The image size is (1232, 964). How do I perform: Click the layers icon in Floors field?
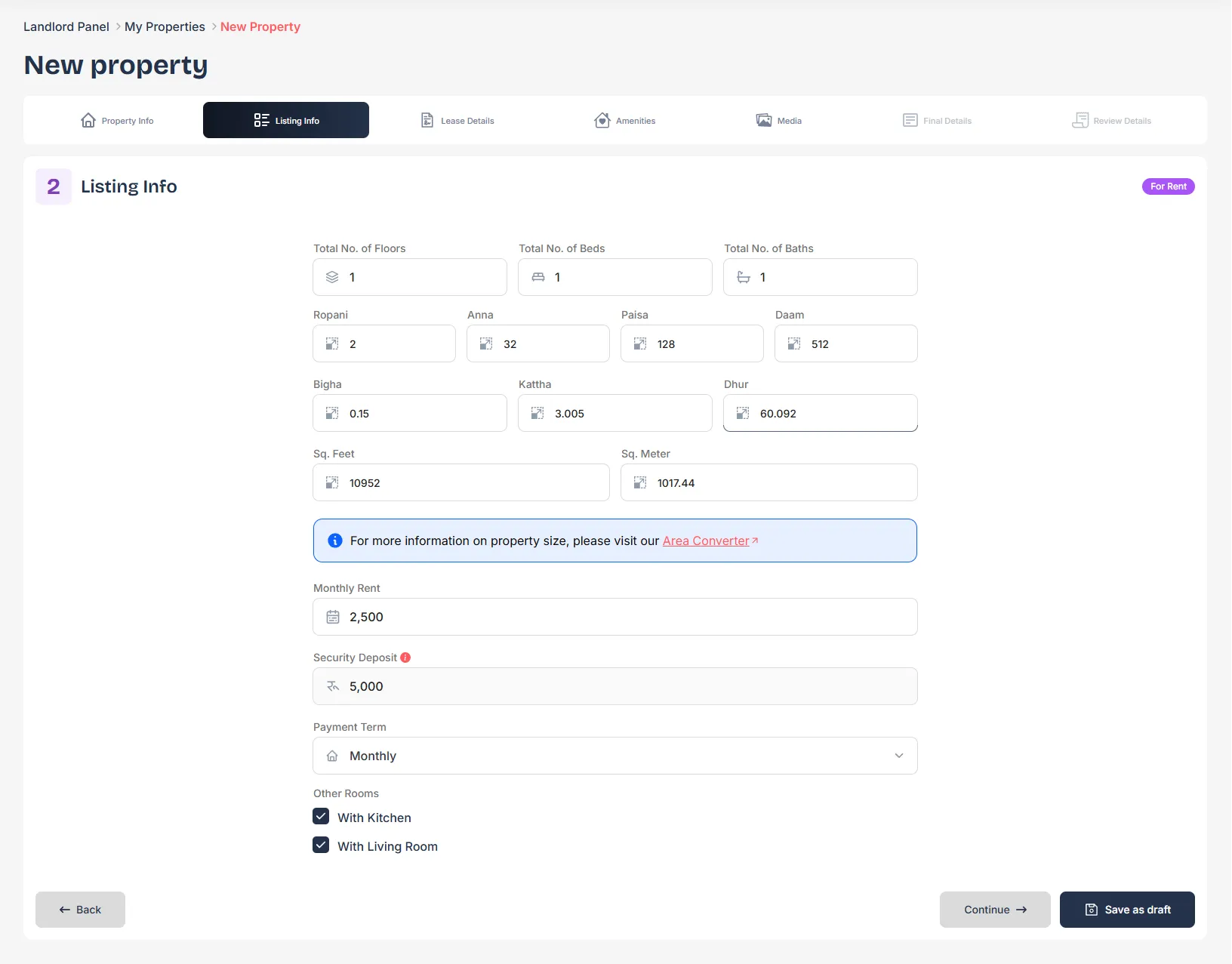[332, 277]
